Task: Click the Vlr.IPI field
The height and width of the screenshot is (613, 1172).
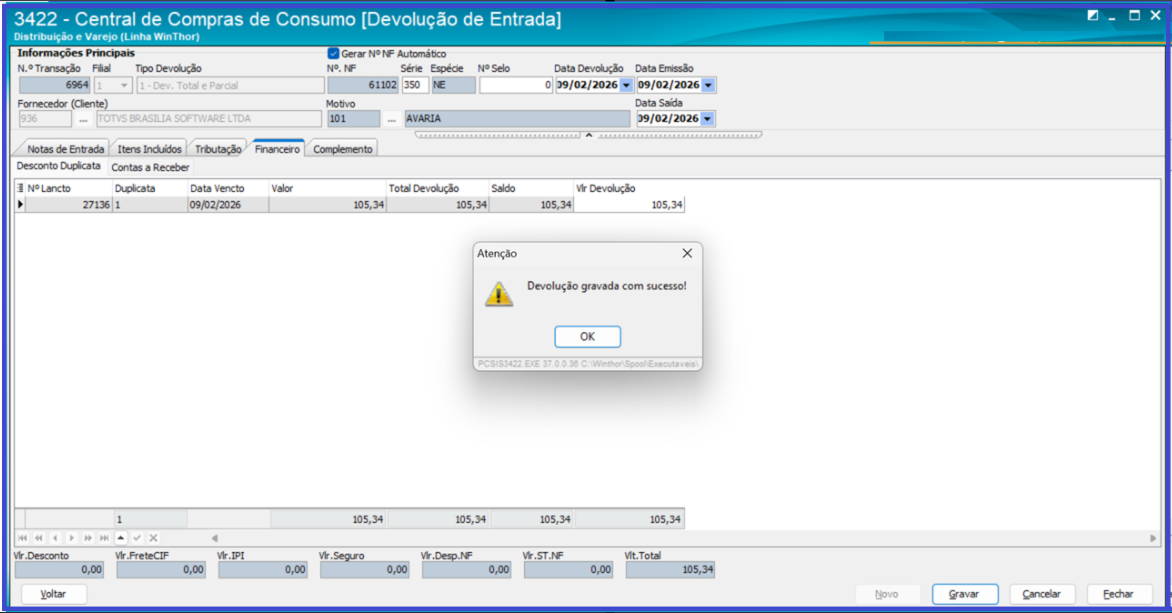Action: (x=262, y=570)
